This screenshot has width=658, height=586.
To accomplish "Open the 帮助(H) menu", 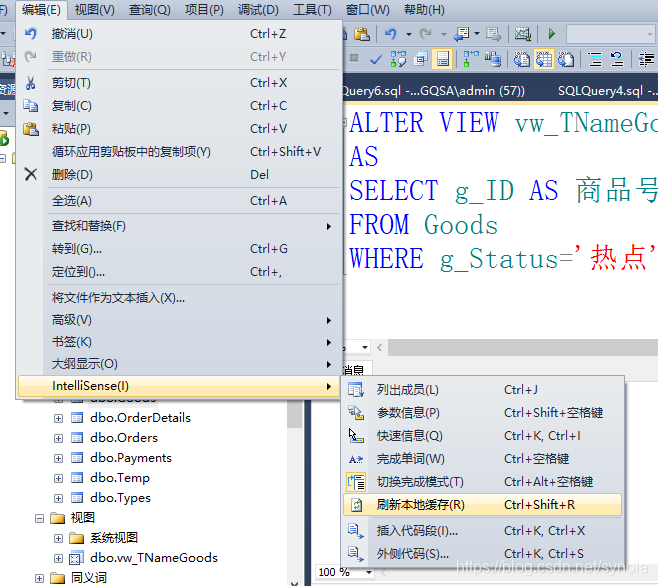I will [424, 10].
